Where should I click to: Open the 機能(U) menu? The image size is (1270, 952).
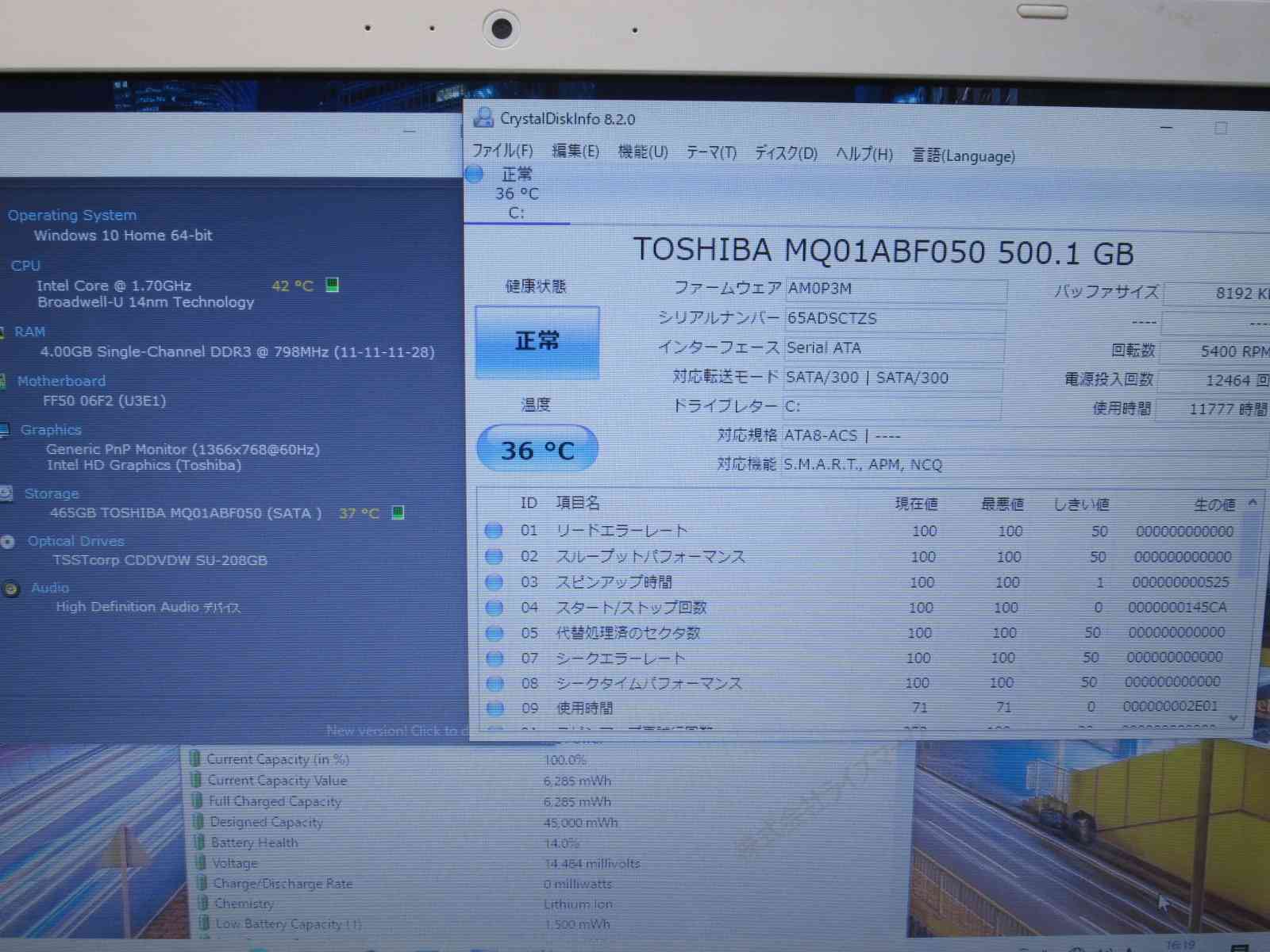(x=643, y=152)
